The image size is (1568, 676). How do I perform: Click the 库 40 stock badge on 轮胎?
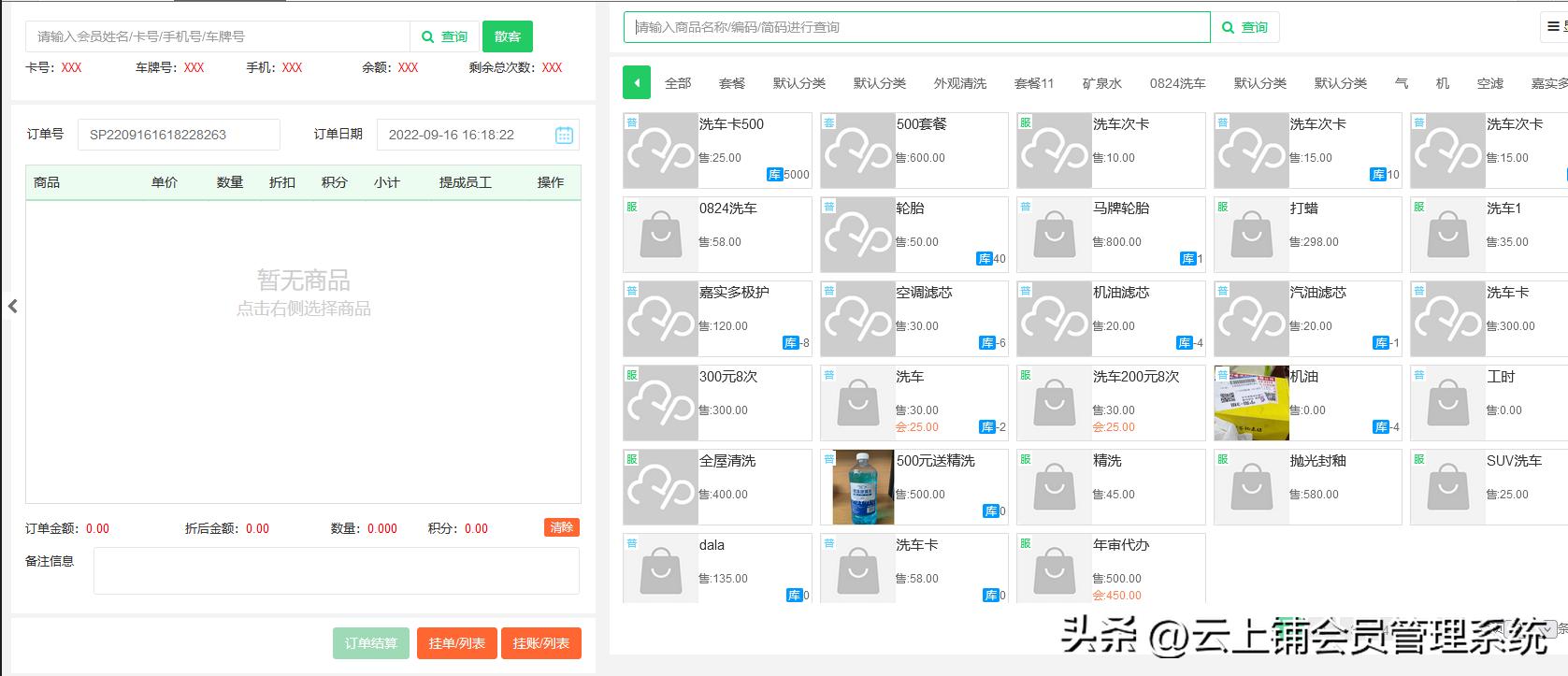pos(991,259)
